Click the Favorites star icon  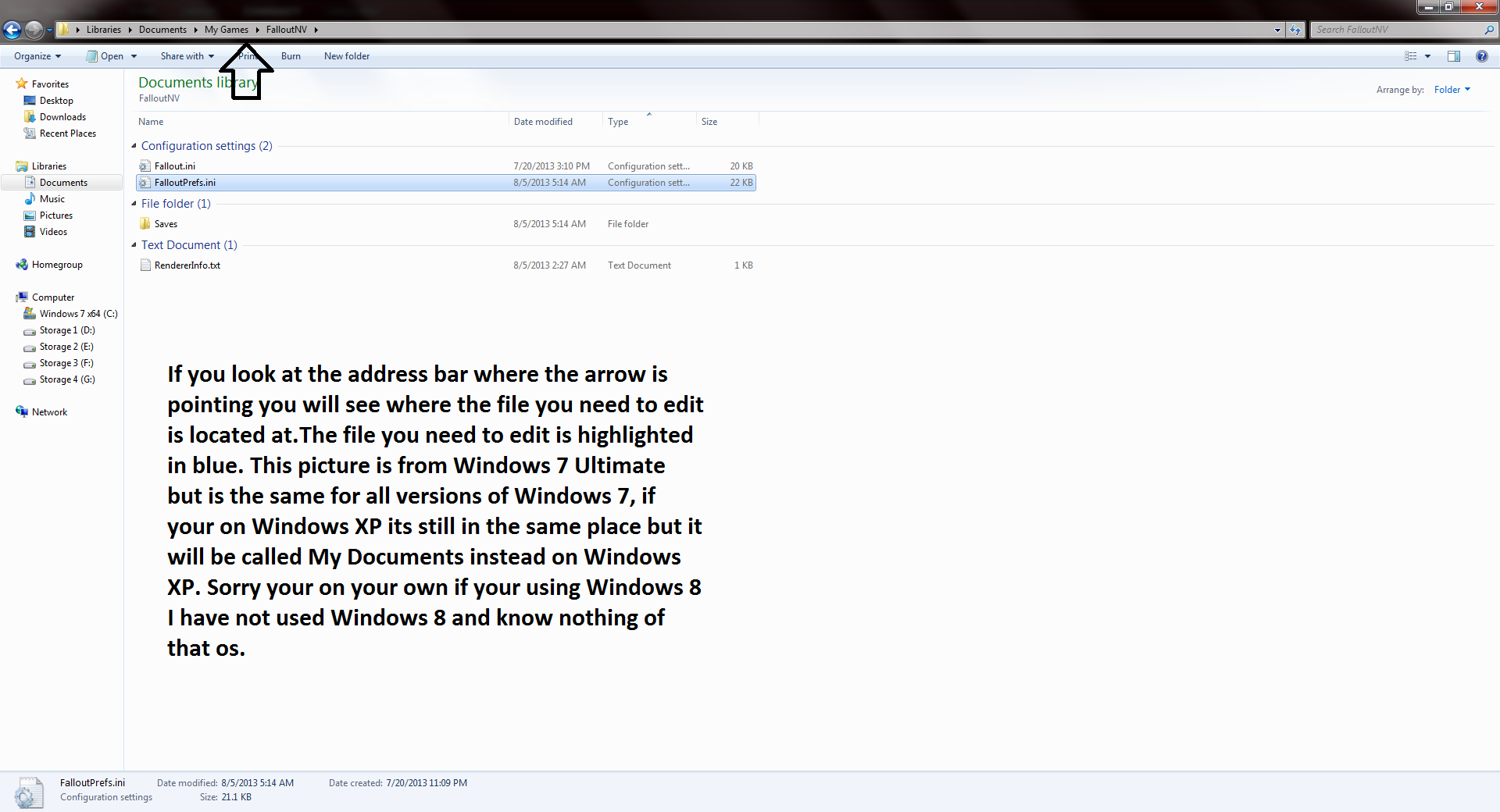22,84
